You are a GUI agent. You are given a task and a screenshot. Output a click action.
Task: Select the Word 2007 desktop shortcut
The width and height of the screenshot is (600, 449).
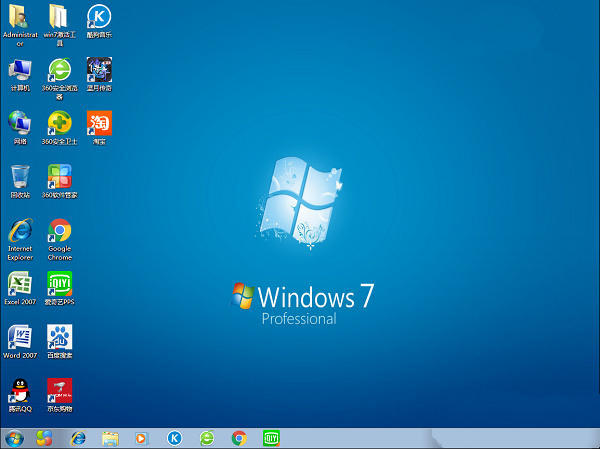click(19, 337)
